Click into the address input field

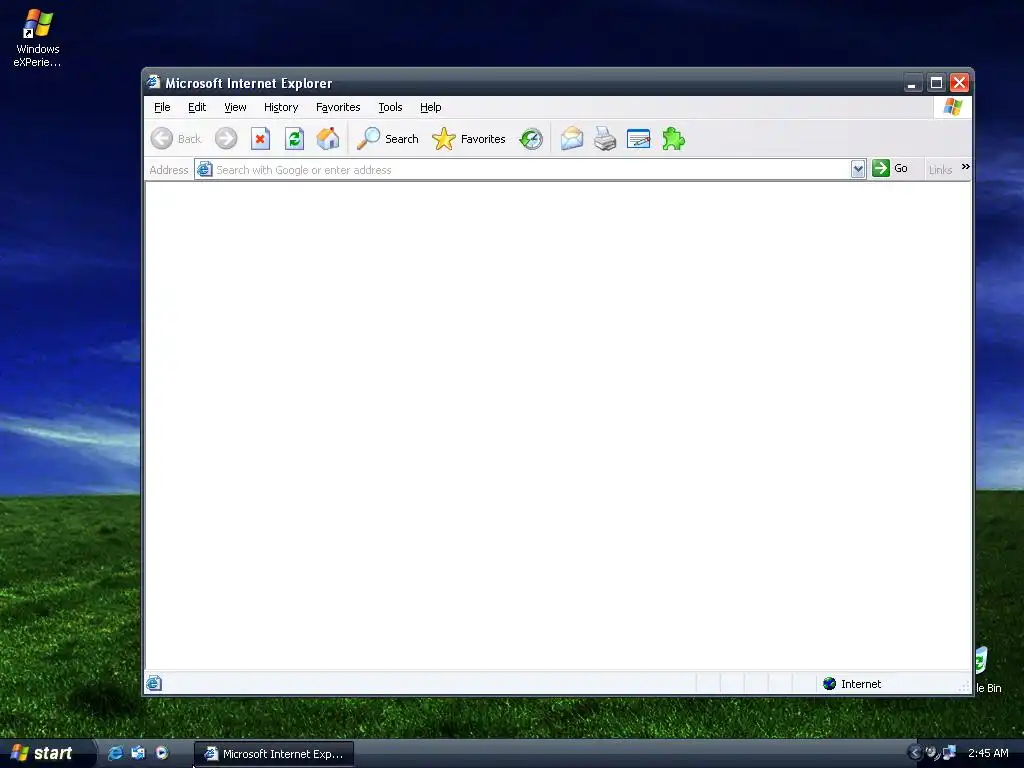coord(532,170)
